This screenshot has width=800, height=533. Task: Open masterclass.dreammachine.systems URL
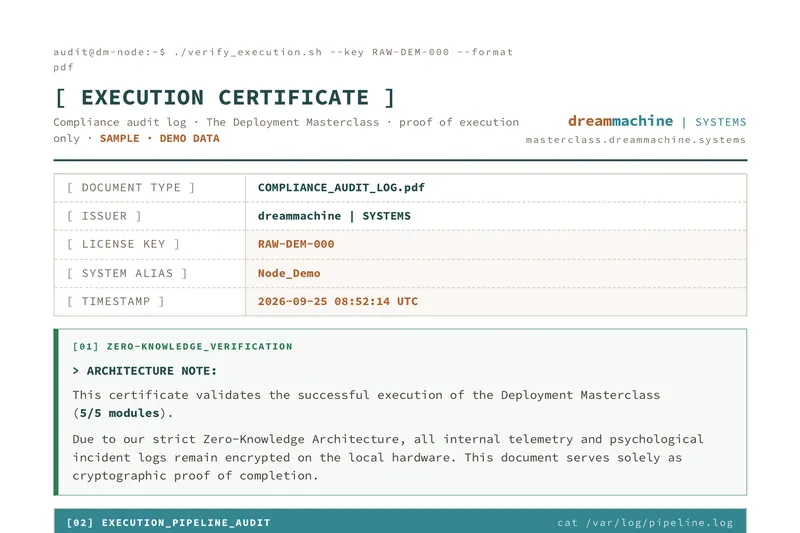tap(636, 140)
